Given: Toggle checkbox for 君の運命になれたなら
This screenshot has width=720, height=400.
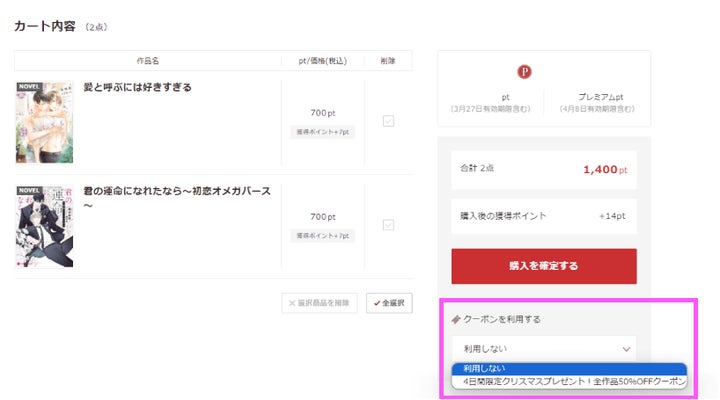Looking at the screenshot, I should [x=388, y=225].
